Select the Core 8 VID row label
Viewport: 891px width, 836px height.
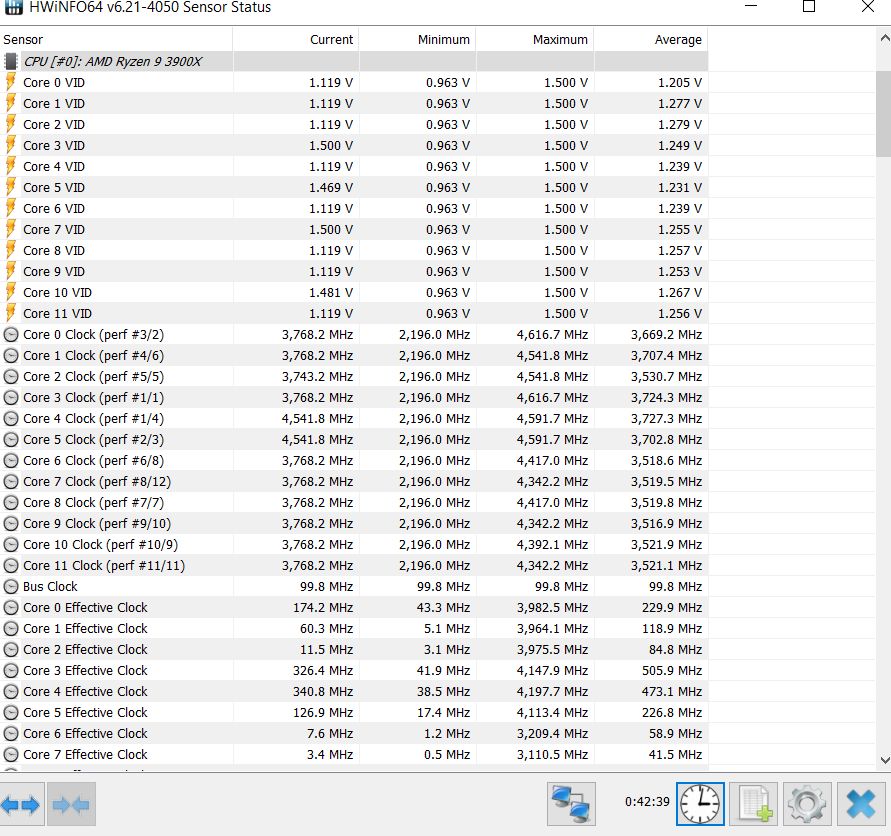click(x=54, y=251)
